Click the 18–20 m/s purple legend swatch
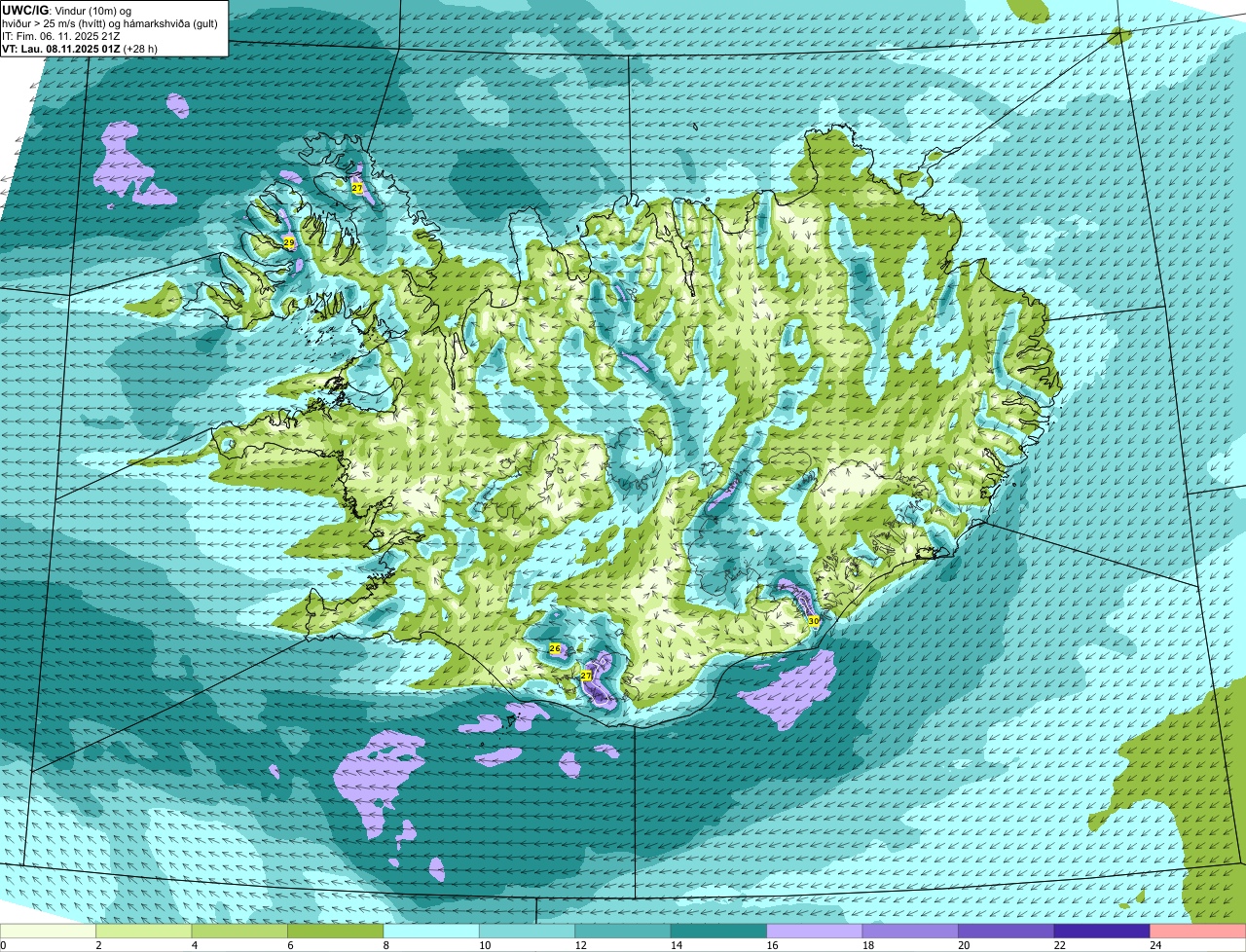The width and height of the screenshot is (1246, 952). click(910, 932)
